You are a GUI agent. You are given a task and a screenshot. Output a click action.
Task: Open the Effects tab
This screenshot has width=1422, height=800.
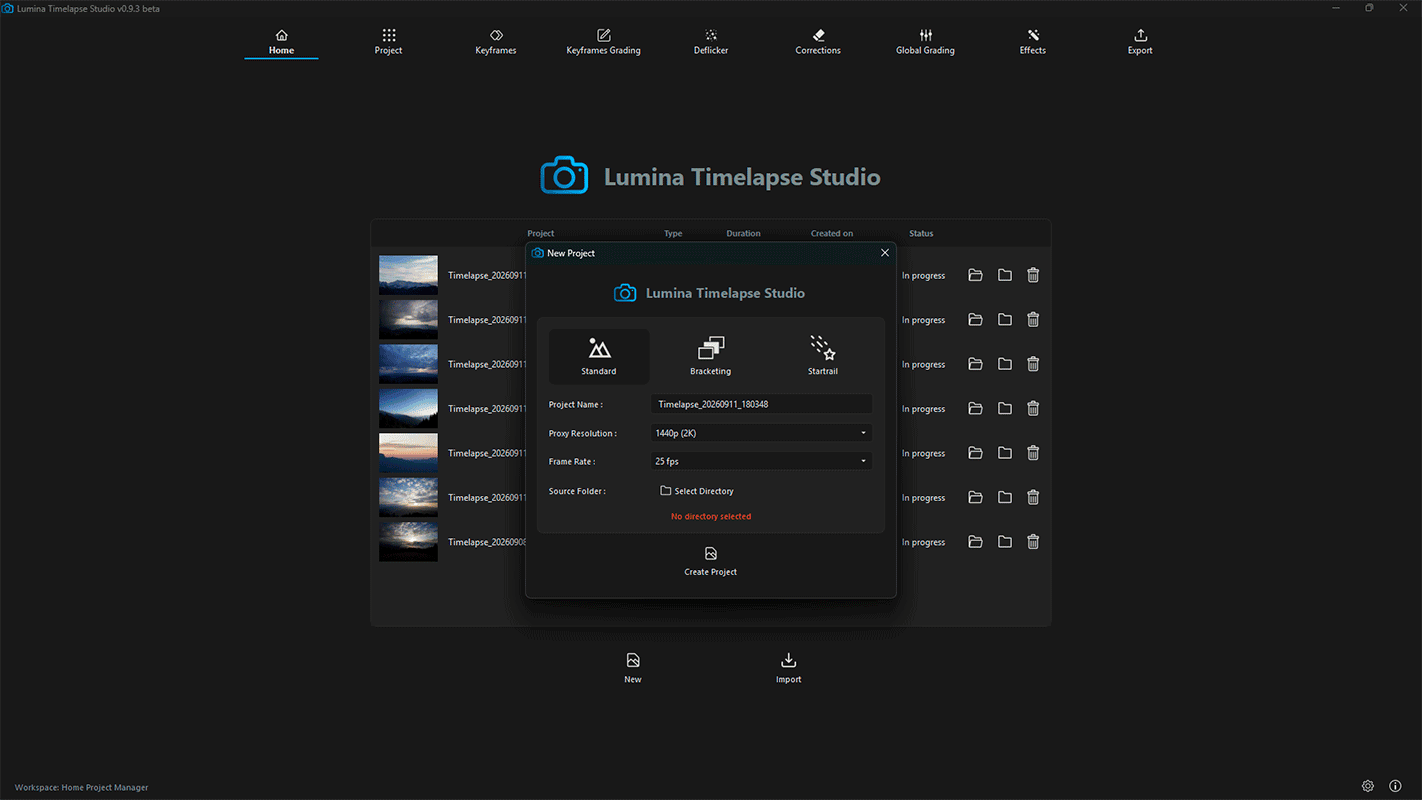tap(1033, 42)
